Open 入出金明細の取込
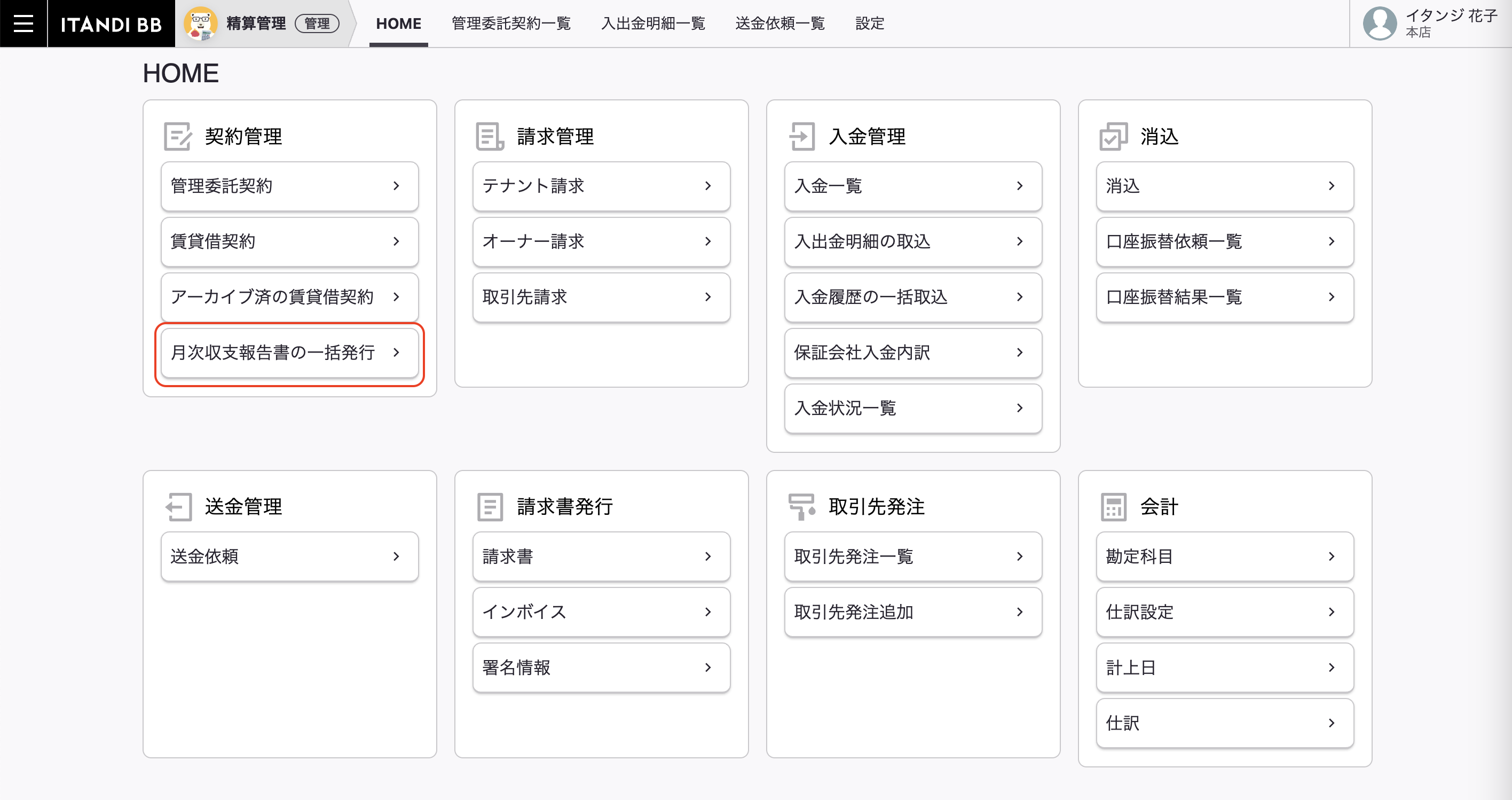Screen dimensions: 1512x800 (x=913, y=241)
